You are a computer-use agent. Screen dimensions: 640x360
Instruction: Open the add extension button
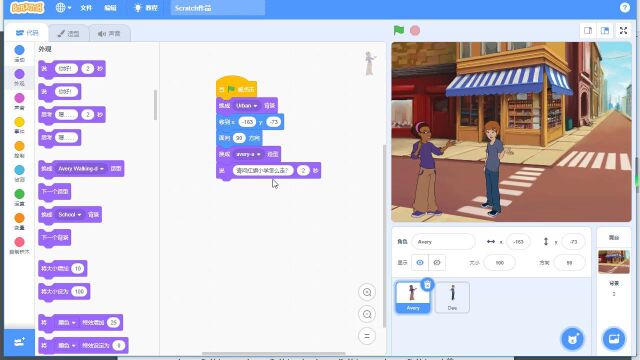pos(19,342)
